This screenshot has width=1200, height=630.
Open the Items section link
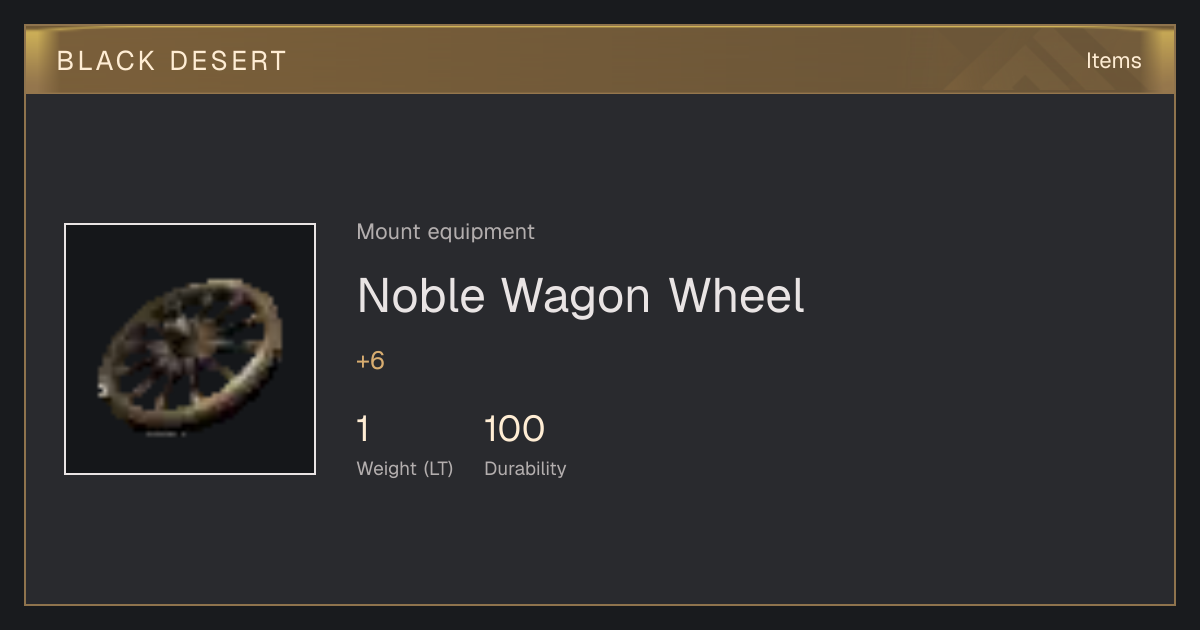point(1113,60)
